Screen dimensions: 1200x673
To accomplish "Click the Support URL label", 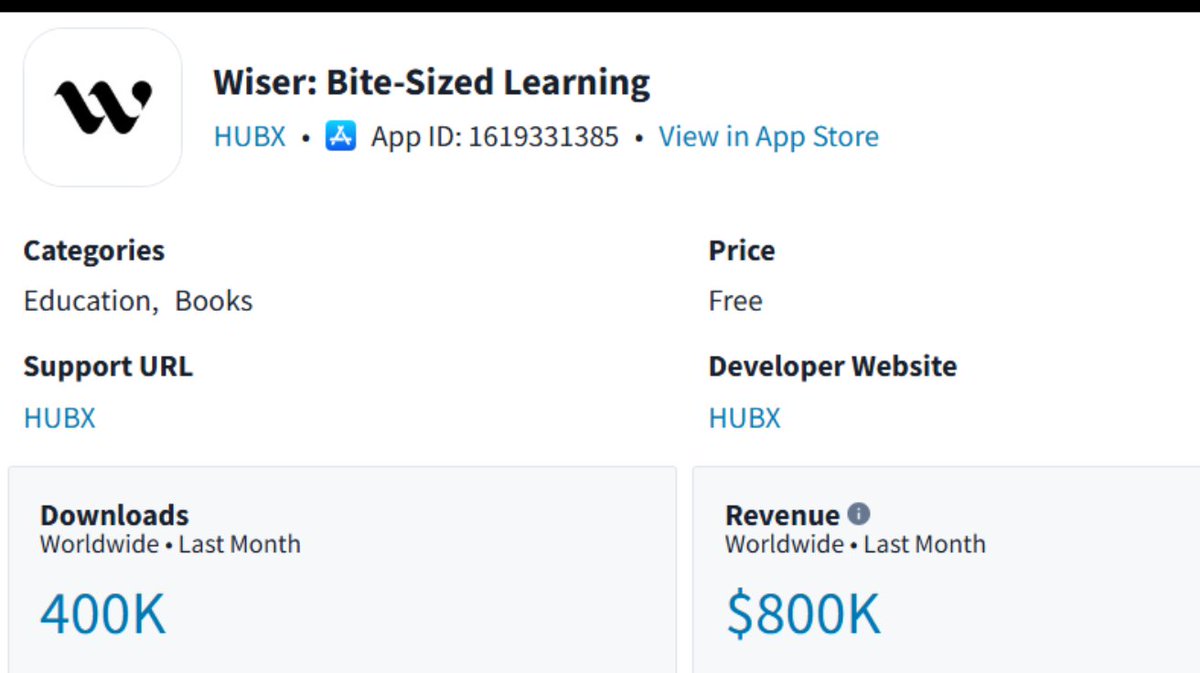I will tap(108, 366).
